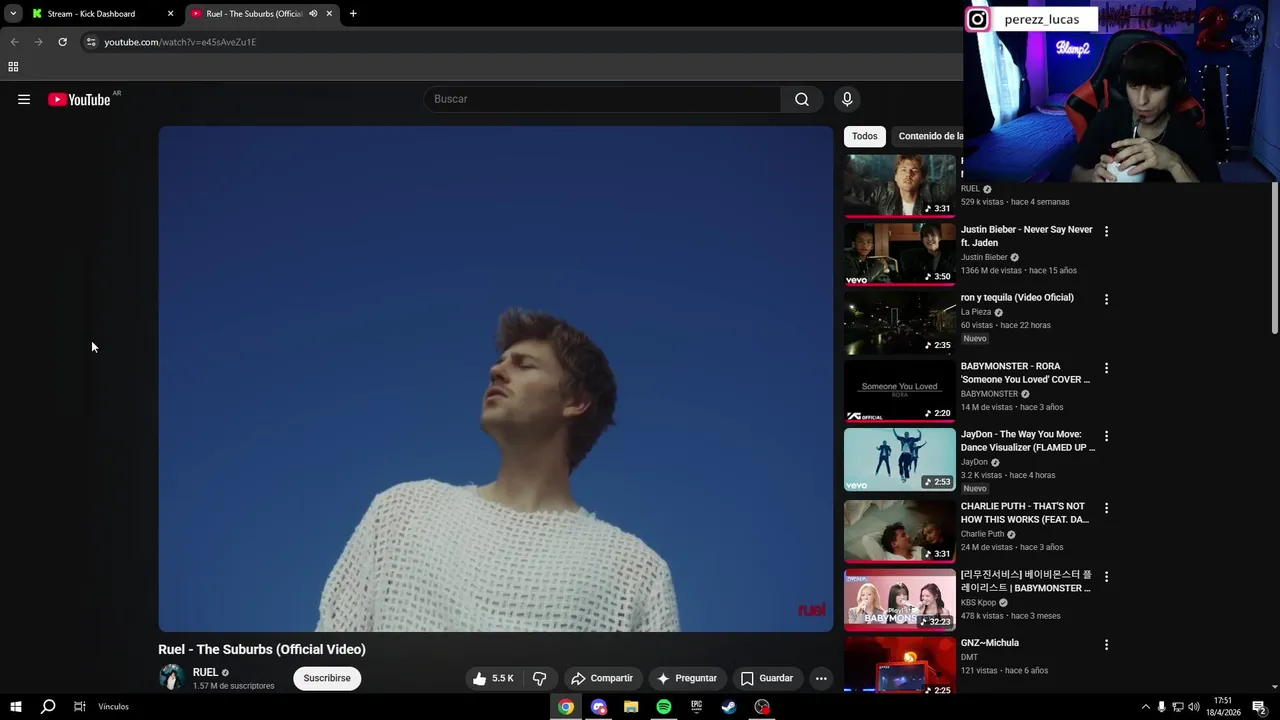This screenshot has width=1280, height=720.
Task: Open RUEL channel avatar
Action: point(172,677)
